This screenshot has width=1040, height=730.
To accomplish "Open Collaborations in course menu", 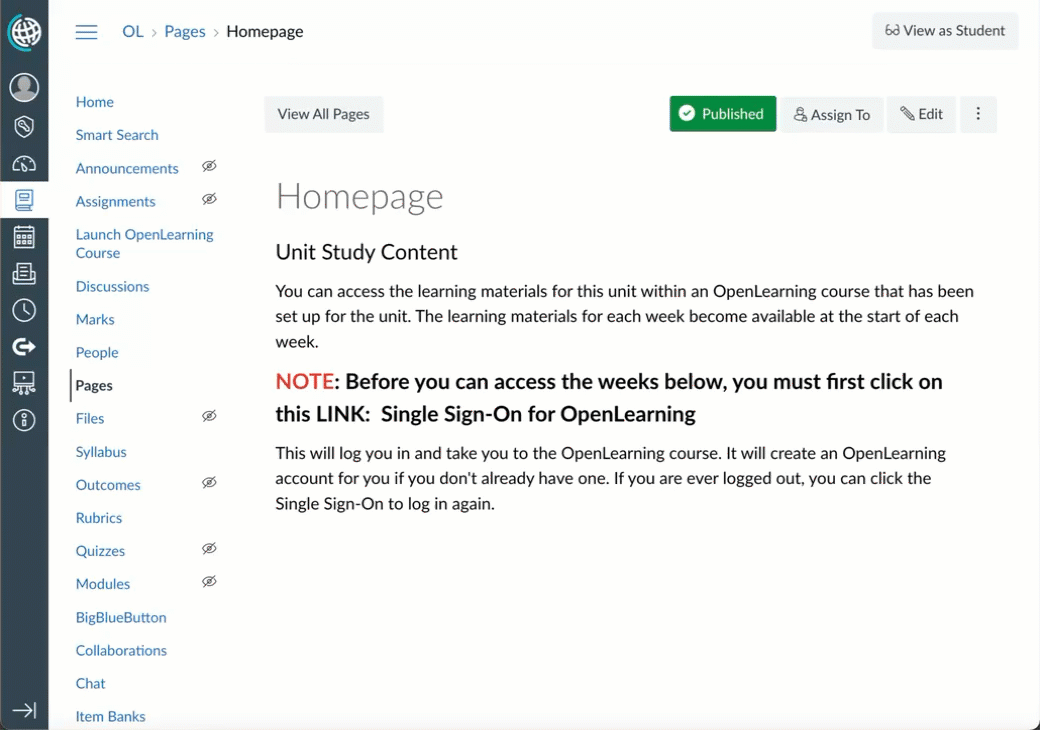I will coord(121,650).
